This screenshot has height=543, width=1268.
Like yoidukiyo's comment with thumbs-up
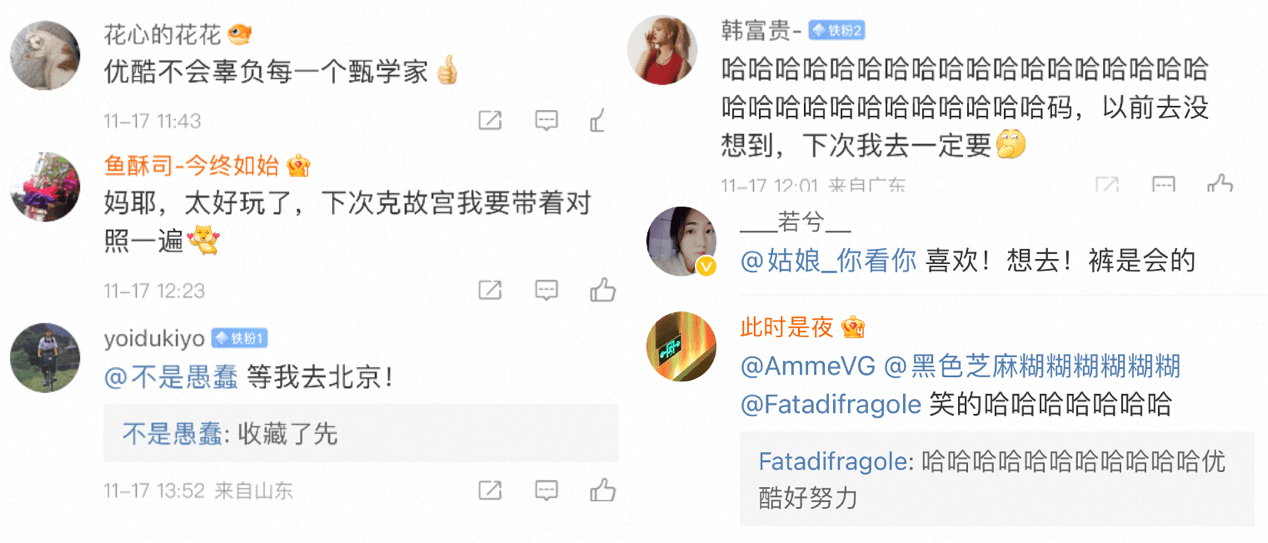[x=602, y=490]
